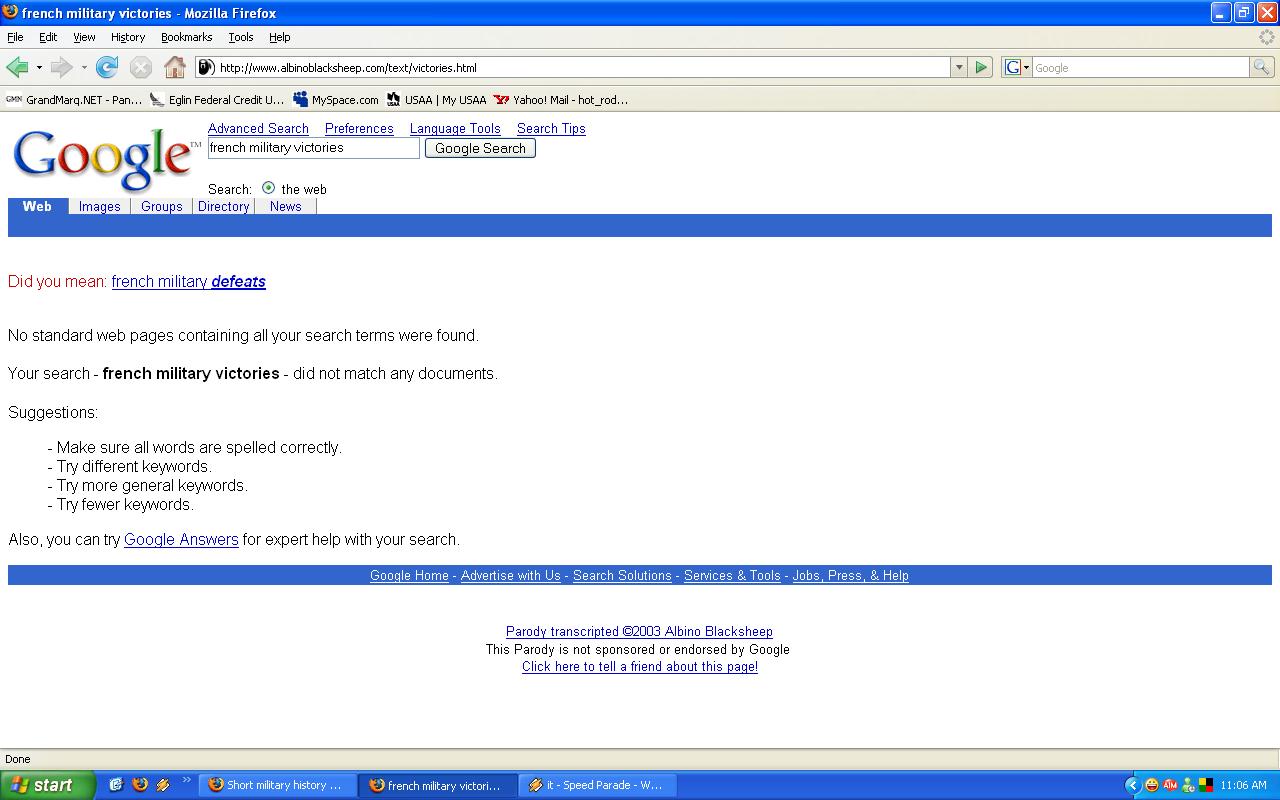Open the Services & Tools link
1280x800 pixels.
[732, 575]
